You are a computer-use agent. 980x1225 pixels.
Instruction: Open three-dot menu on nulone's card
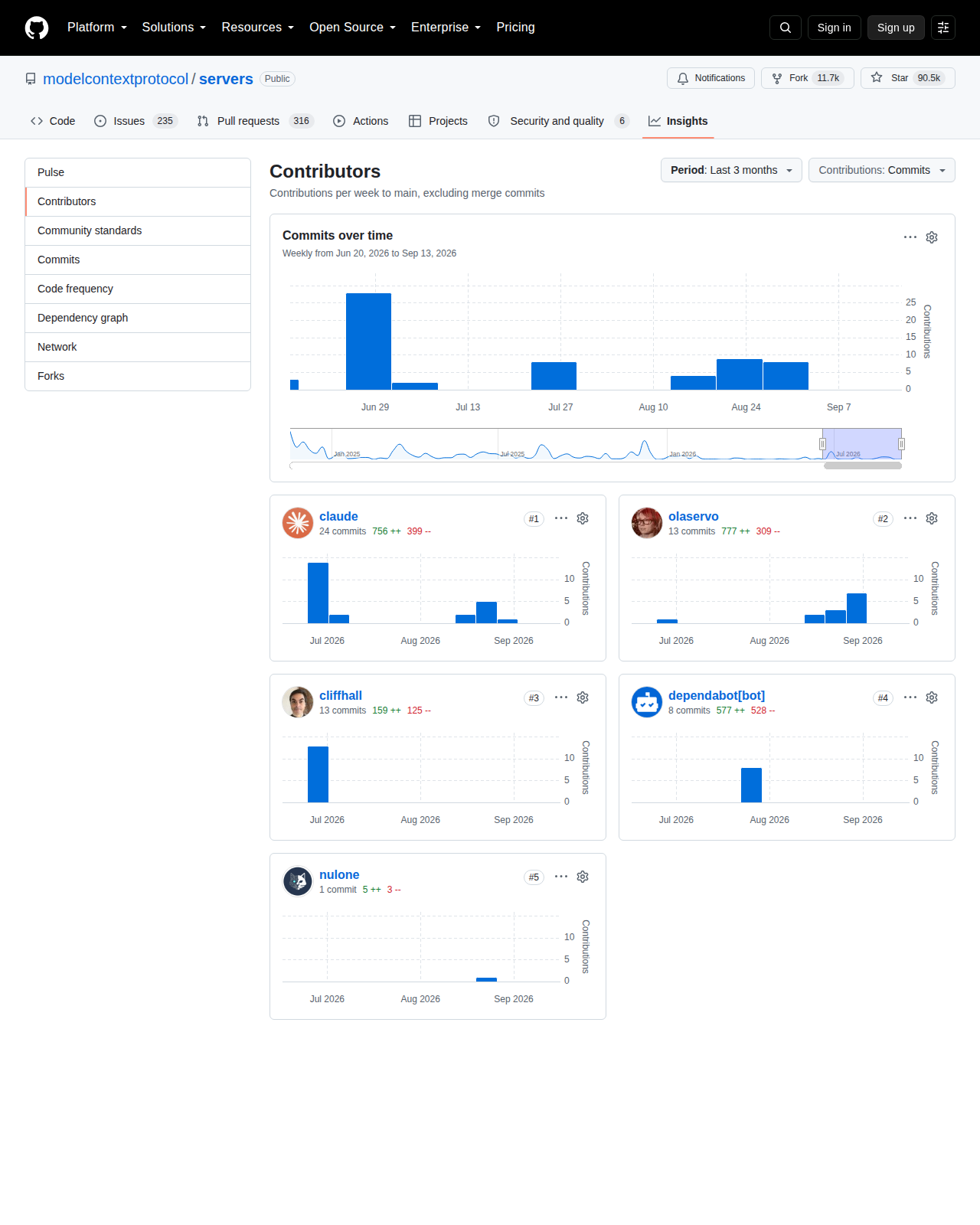coord(561,877)
